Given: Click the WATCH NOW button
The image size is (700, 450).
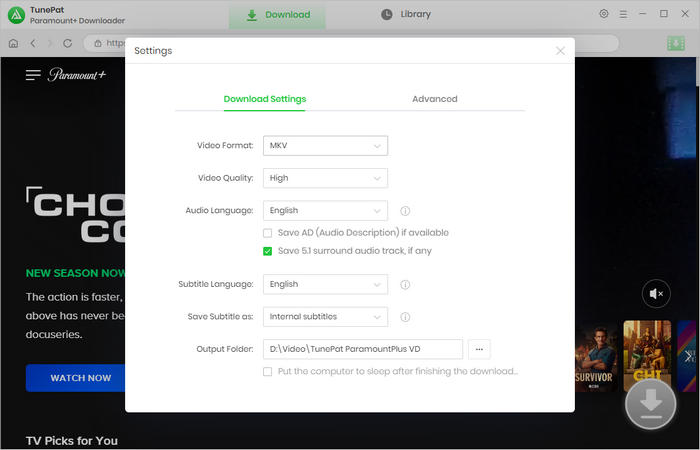Looking at the screenshot, I should (x=76, y=378).
